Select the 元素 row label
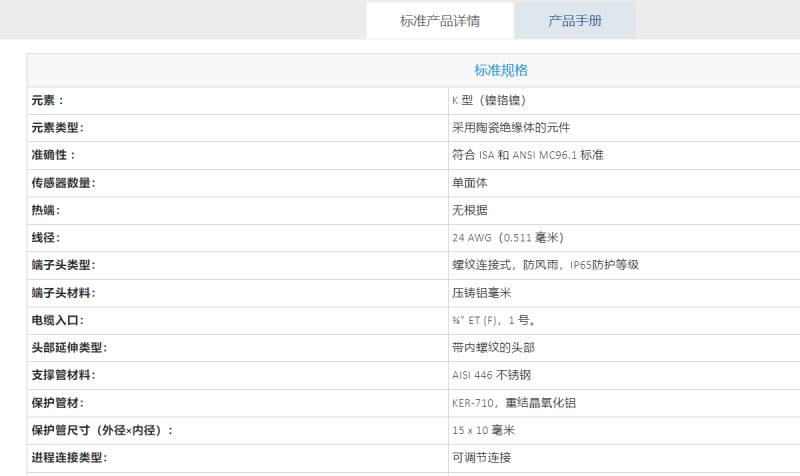 tap(48, 100)
